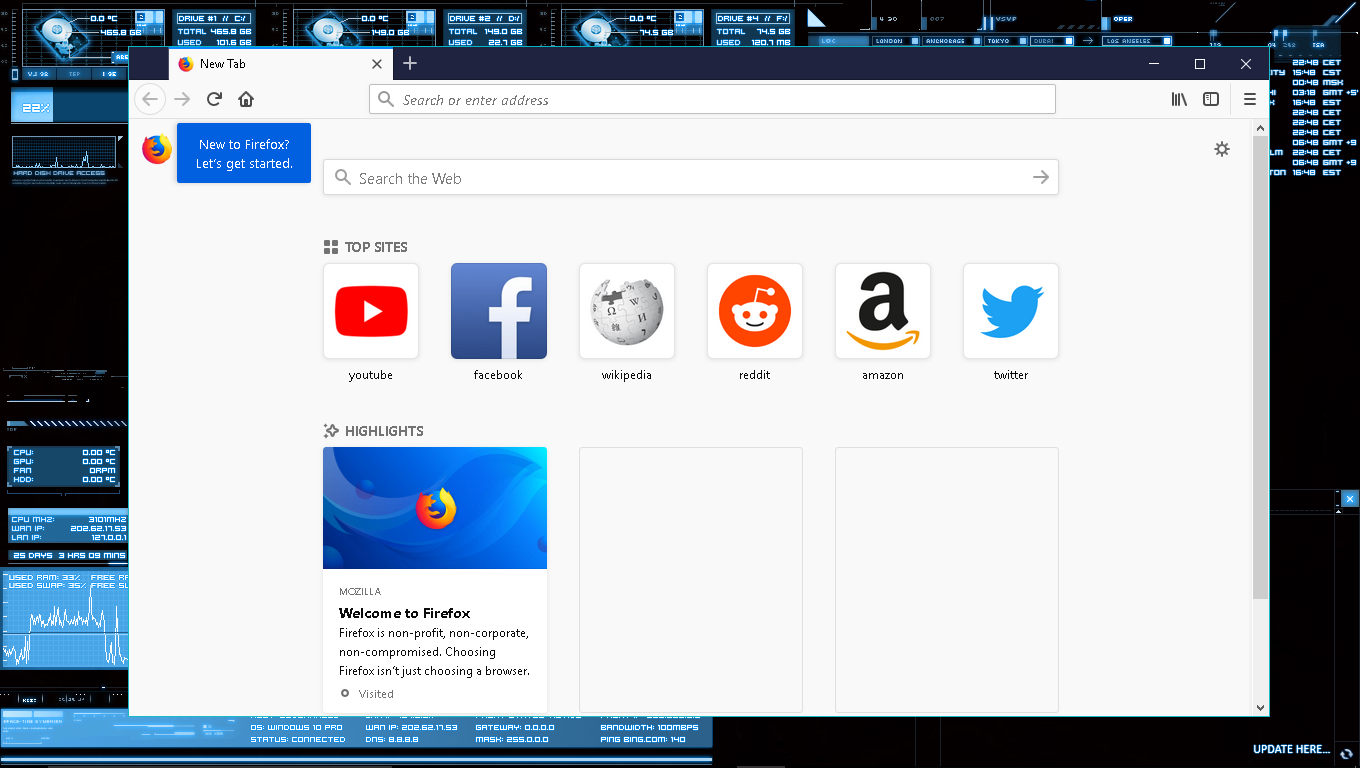Toggle the browser sidebar
This screenshot has height=768, width=1360.
(1211, 99)
